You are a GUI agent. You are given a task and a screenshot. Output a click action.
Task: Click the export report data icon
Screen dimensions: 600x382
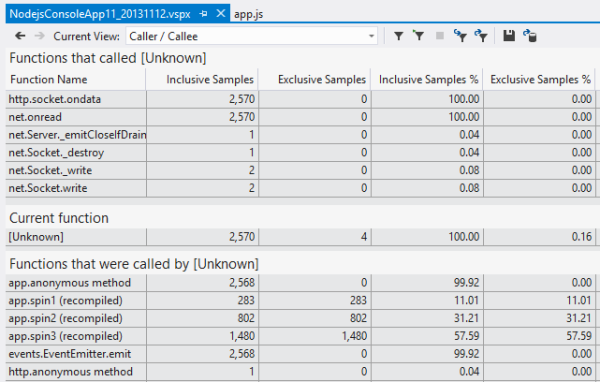pyautogui.click(x=530, y=36)
